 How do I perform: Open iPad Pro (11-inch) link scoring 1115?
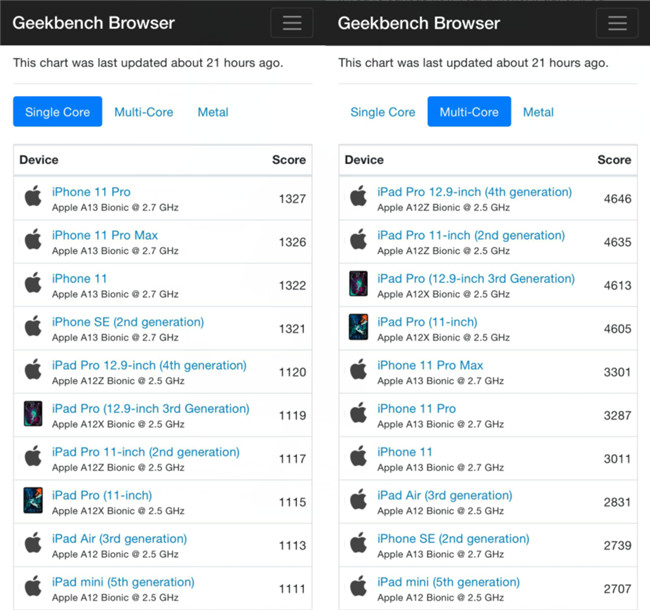point(102,495)
